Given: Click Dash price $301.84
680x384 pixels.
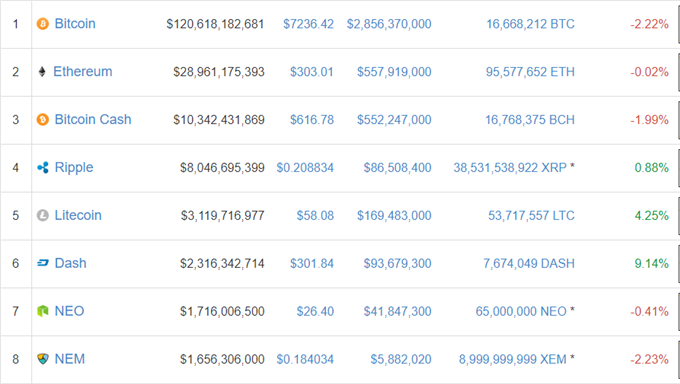Looking at the screenshot, I should [312, 263].
